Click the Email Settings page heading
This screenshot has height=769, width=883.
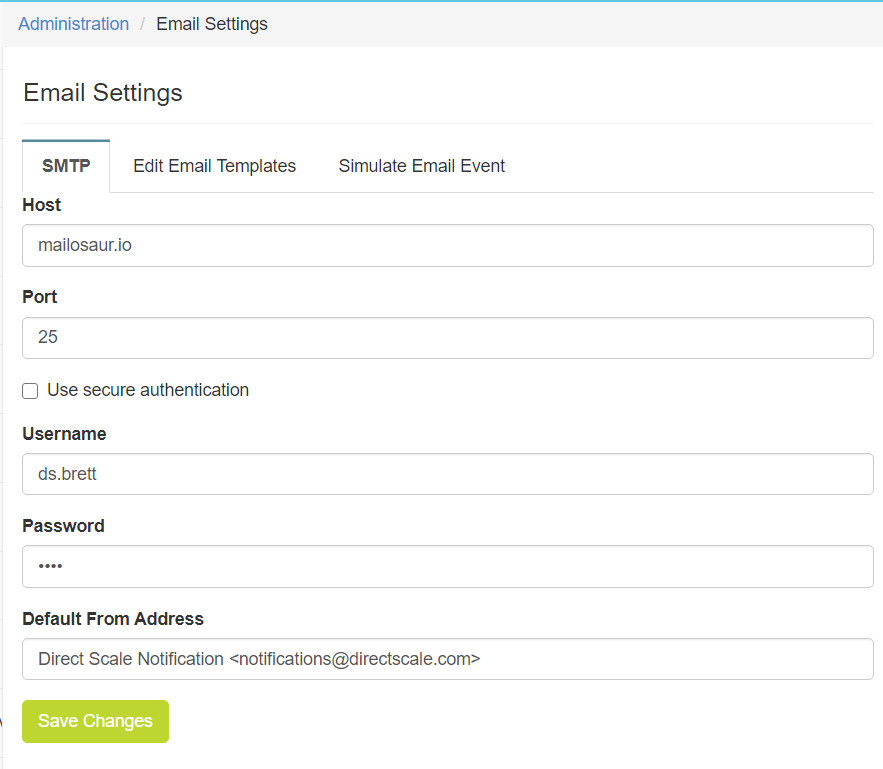click(103, 93)
